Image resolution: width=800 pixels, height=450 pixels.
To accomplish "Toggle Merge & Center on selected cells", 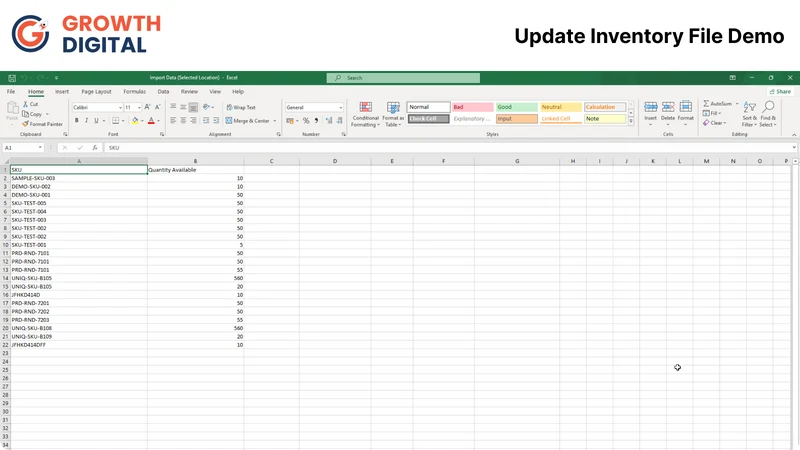I will [247, 121].
